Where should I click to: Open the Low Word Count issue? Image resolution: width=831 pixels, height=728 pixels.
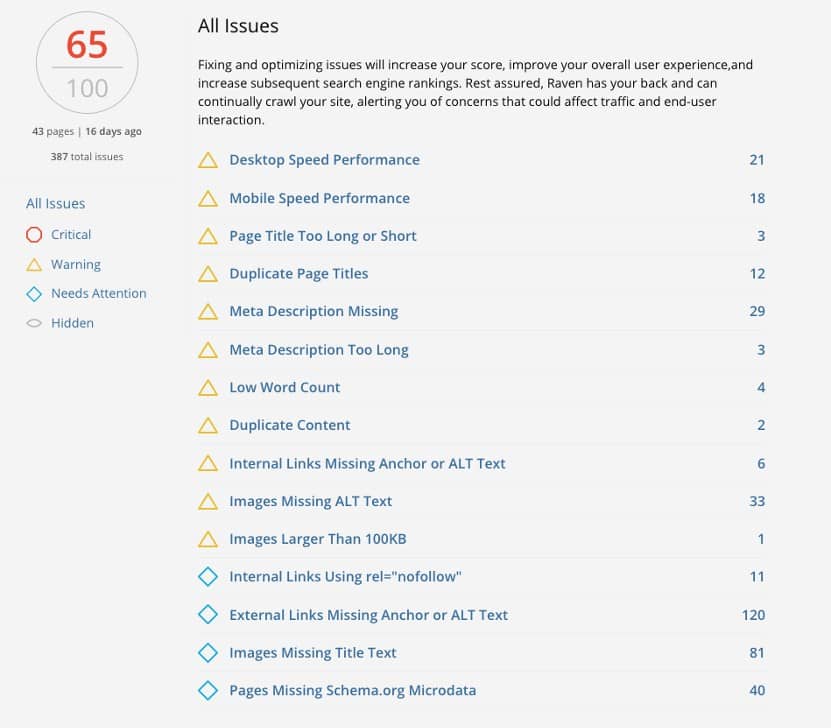click(x=285, y=387)
